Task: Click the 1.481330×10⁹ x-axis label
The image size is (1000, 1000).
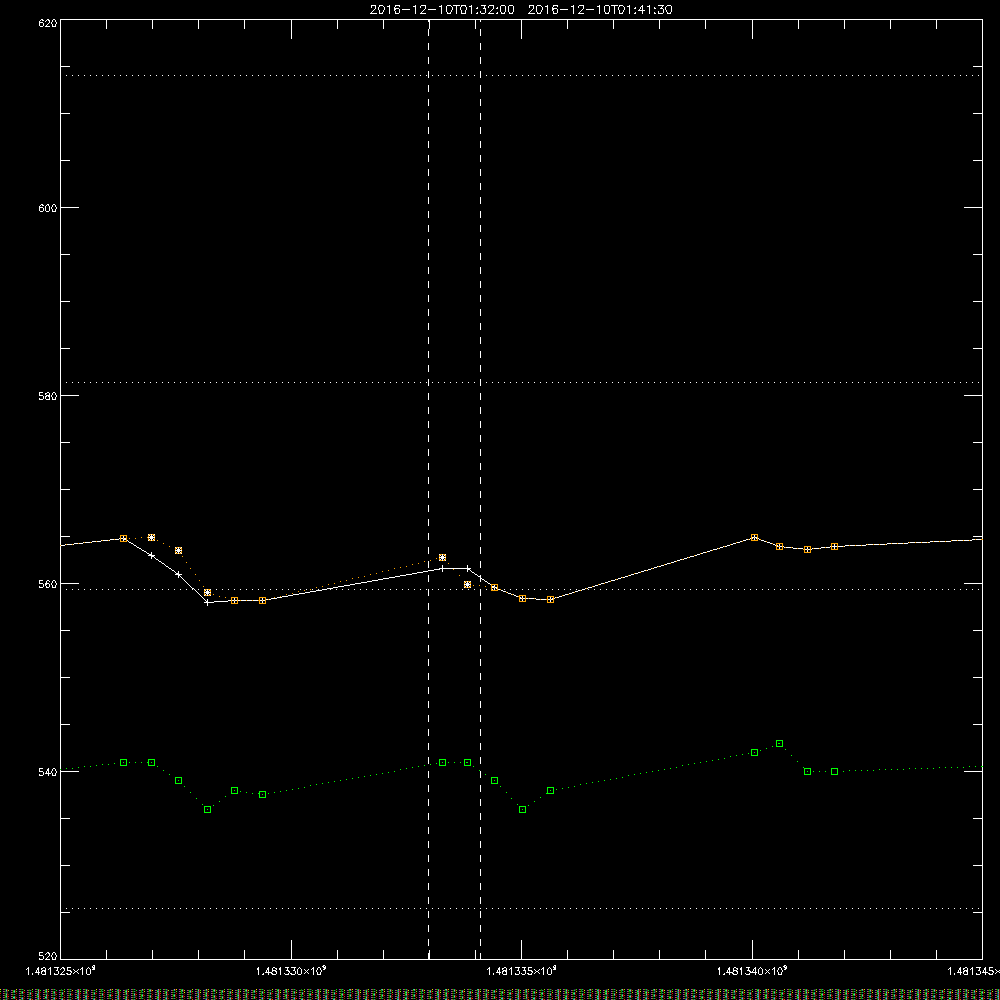Action: click(291, 971)
